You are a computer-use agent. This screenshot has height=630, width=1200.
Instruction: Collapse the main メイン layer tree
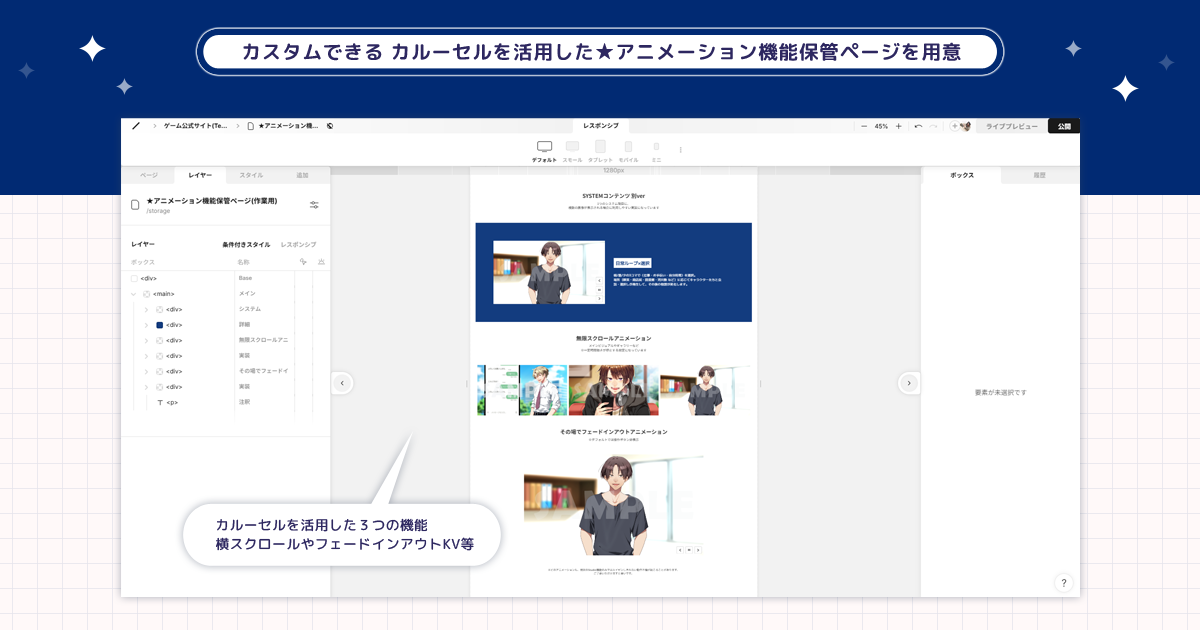133,293
